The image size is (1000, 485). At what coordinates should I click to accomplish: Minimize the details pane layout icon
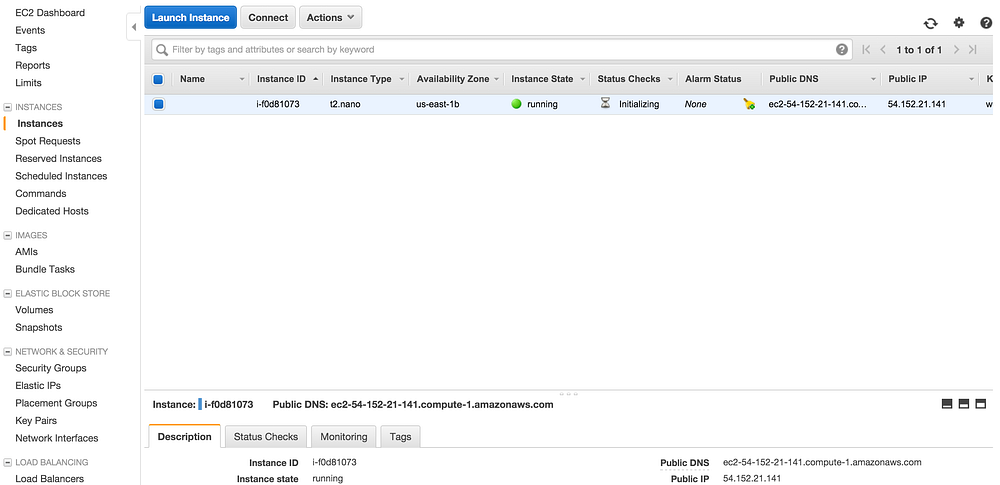click(947, 403)
